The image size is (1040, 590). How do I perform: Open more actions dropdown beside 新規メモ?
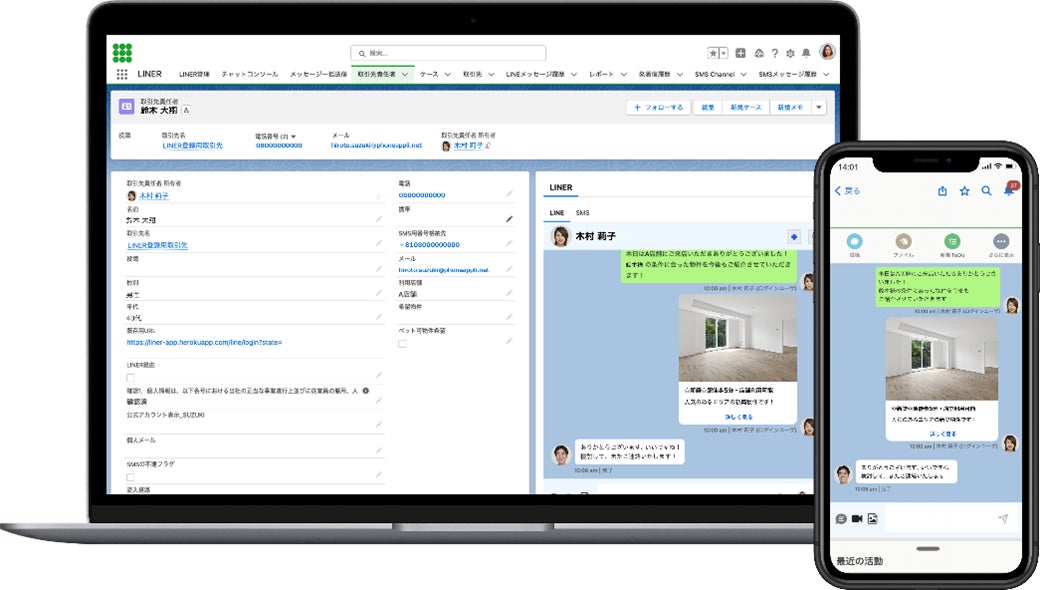tap(818, 107)
